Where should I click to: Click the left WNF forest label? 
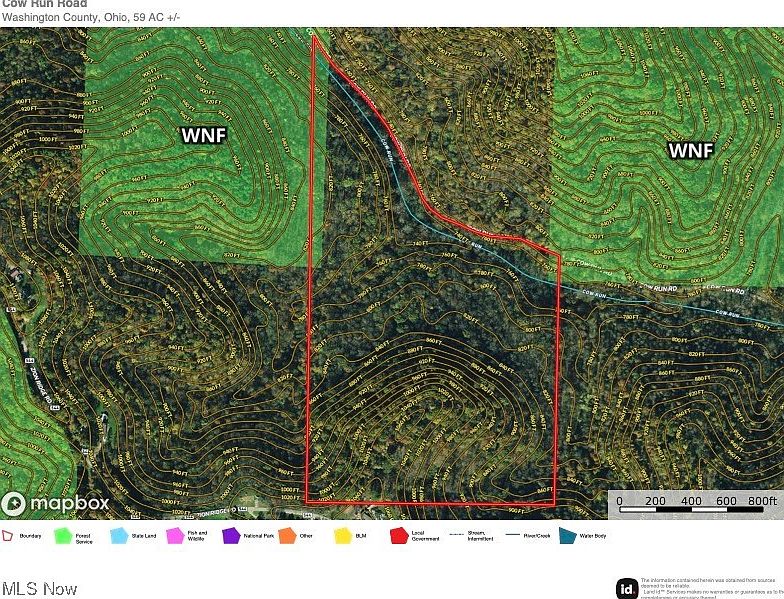coord(204,135)
